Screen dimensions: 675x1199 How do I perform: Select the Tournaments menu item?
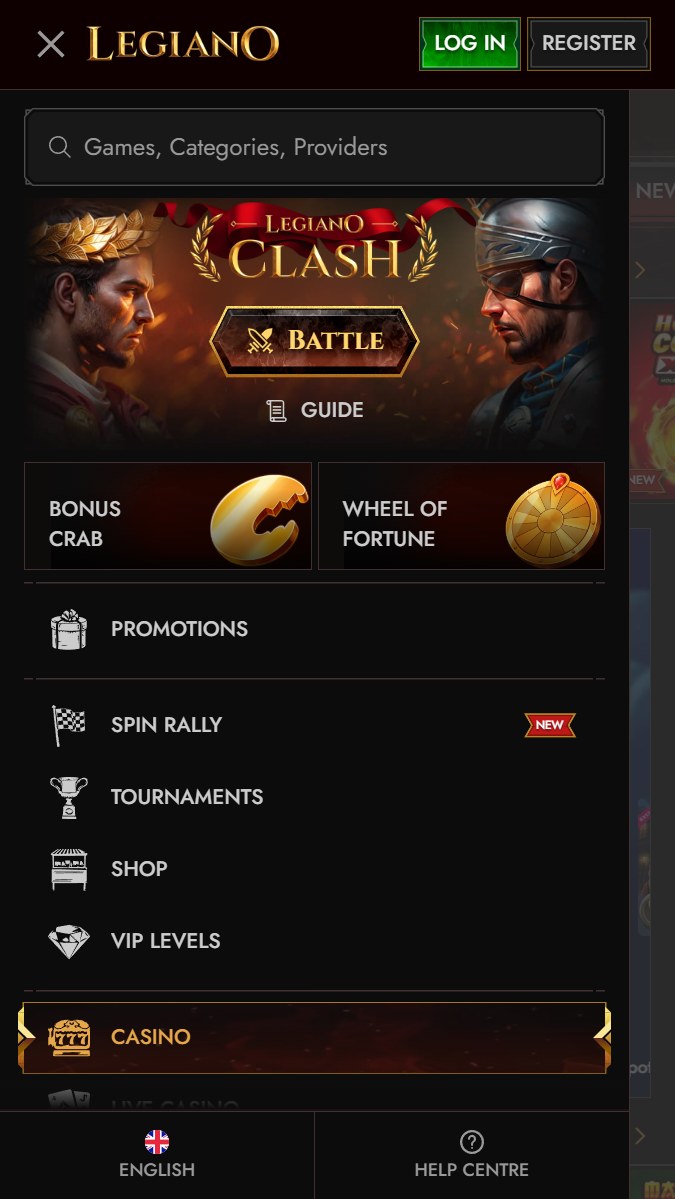[314, 797]
